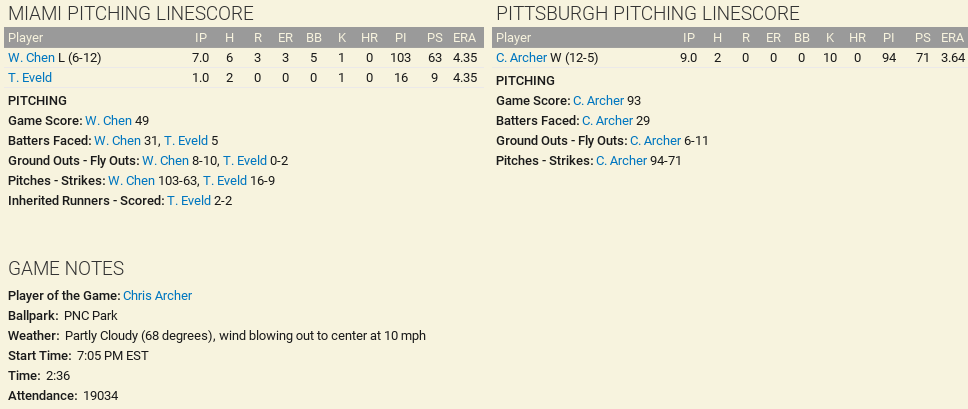Select C. Archer in Pittsburgh Ground Outs line
This screenshot has height=409, width=968.
(655, 141)
